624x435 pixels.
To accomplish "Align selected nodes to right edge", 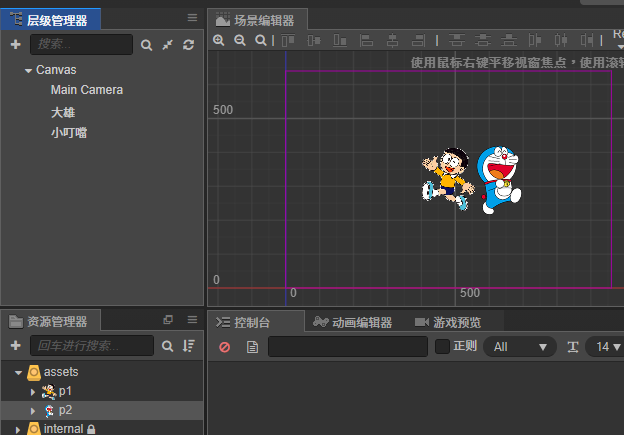I will point(418,40).
